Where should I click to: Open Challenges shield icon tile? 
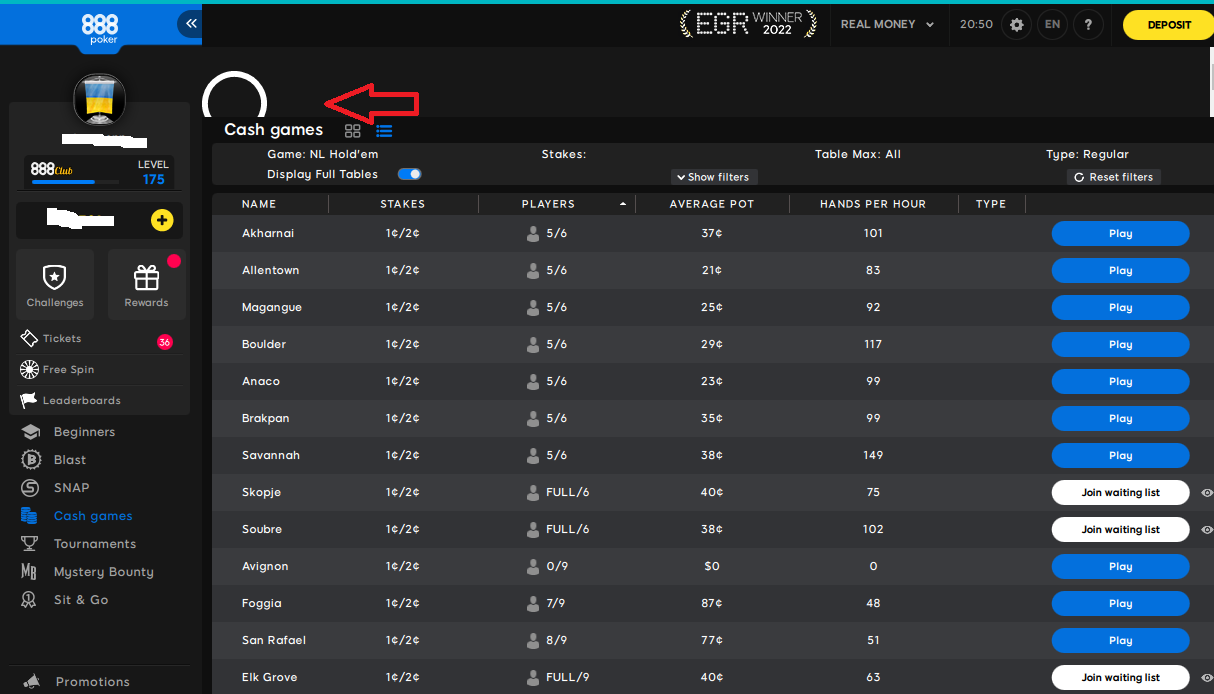click(55, 284)
